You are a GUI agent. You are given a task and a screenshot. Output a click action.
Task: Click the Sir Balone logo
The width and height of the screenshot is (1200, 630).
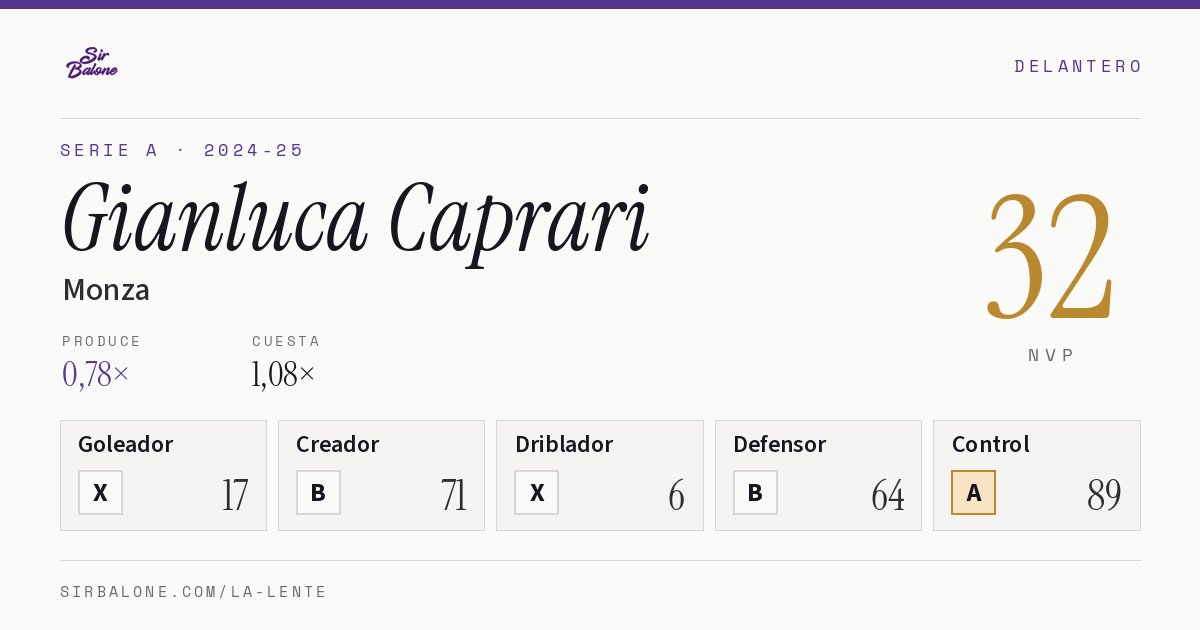click(92, 63)
